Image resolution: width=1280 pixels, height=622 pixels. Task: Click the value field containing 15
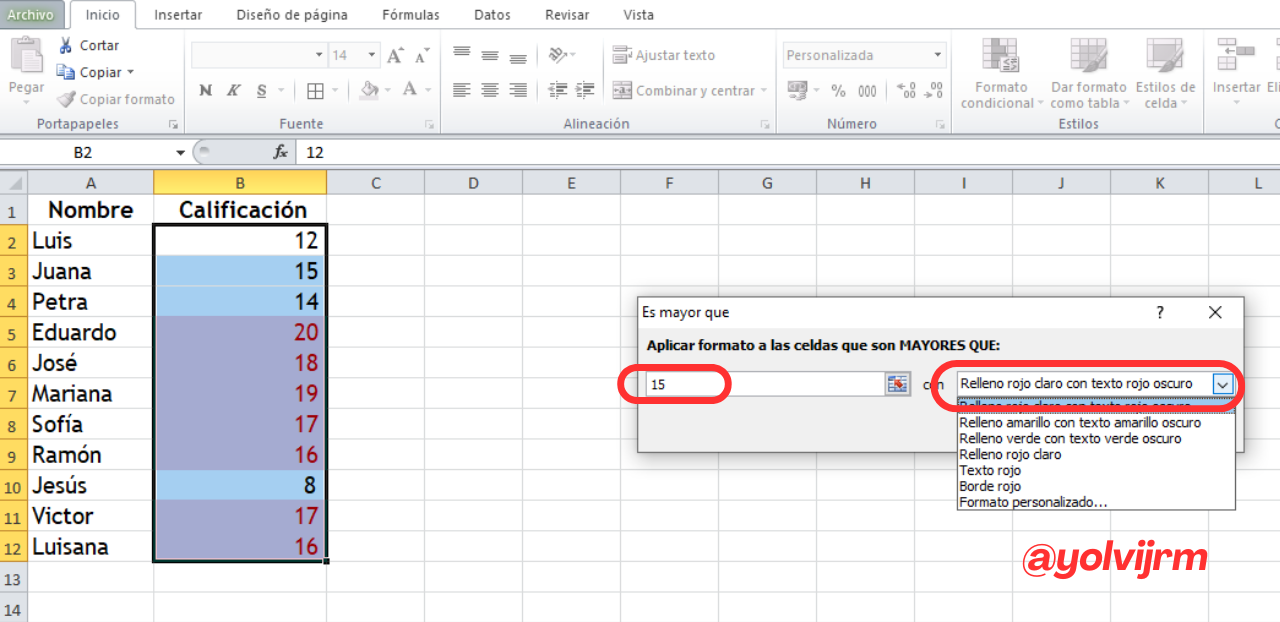coord(765,384)
